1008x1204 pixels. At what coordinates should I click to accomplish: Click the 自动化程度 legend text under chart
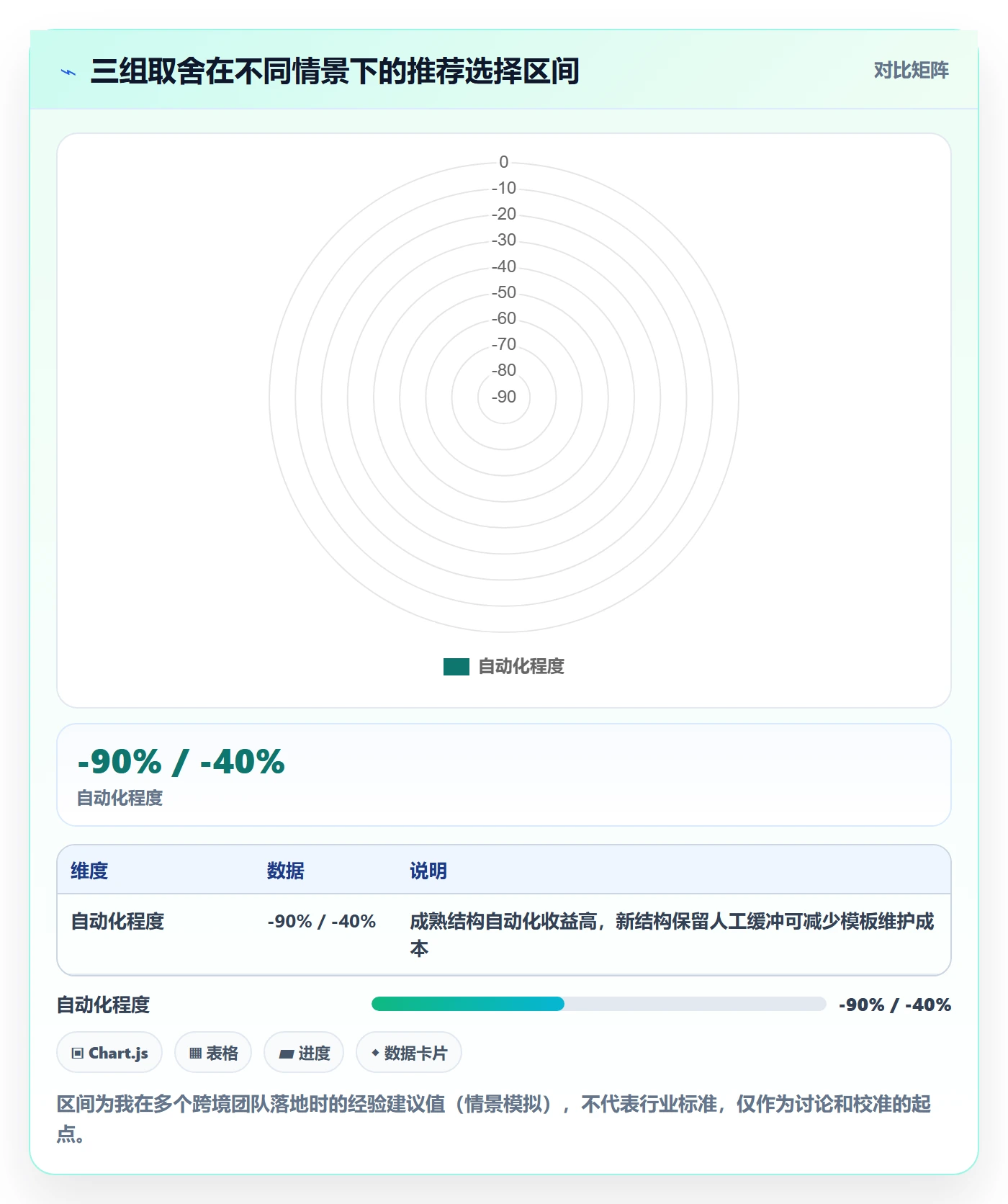pyautogui.click(x=521, y=667)
